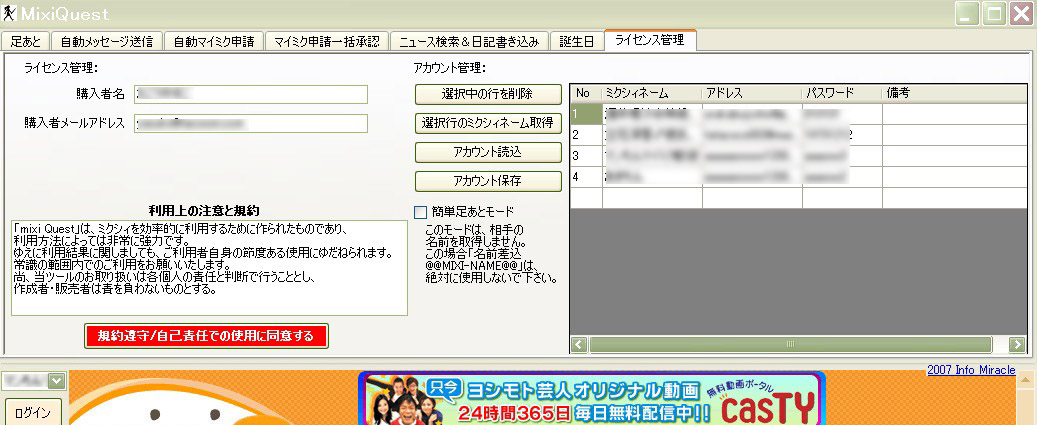Close the MixiQuest window

point(1021,13)
